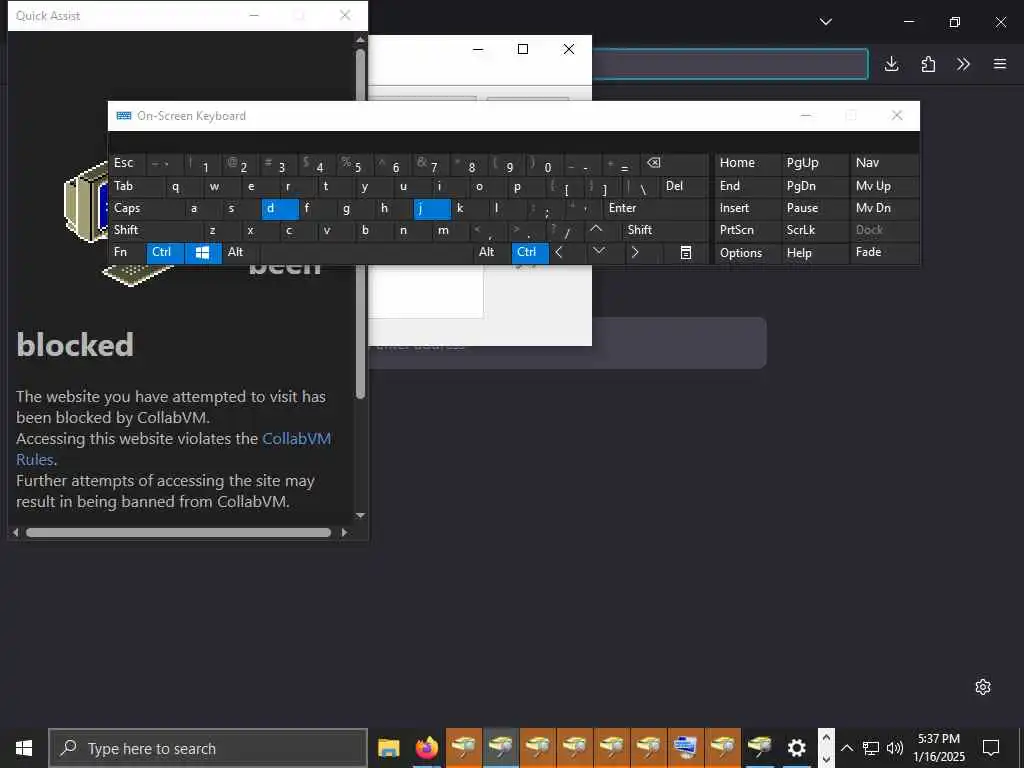Click the Quick Assist horizontal scroll right arrow
Screen dimensions: 1024x768
coord(344,533)
